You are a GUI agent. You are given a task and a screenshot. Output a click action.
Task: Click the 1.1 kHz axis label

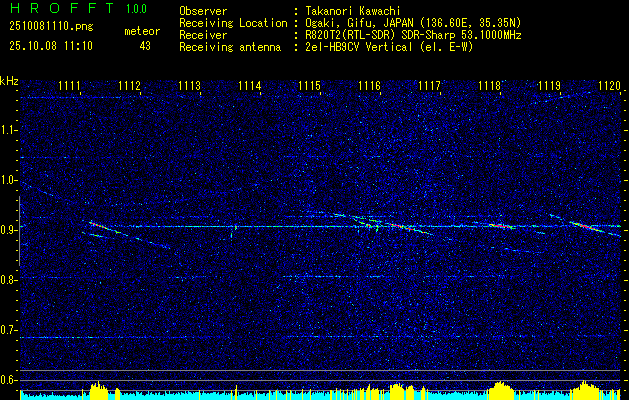click(9, 130)
